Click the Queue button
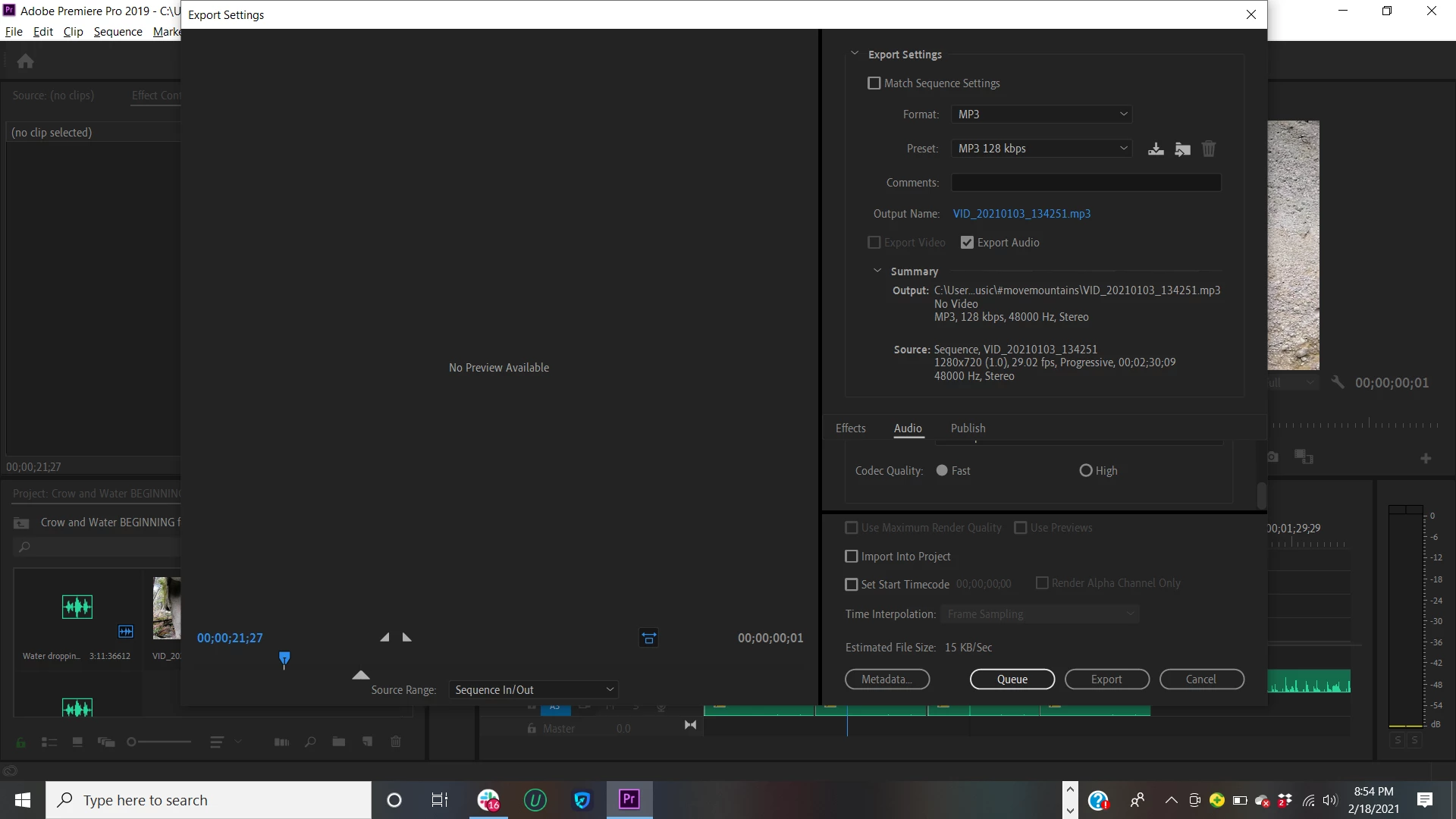 click(1012, 679)
